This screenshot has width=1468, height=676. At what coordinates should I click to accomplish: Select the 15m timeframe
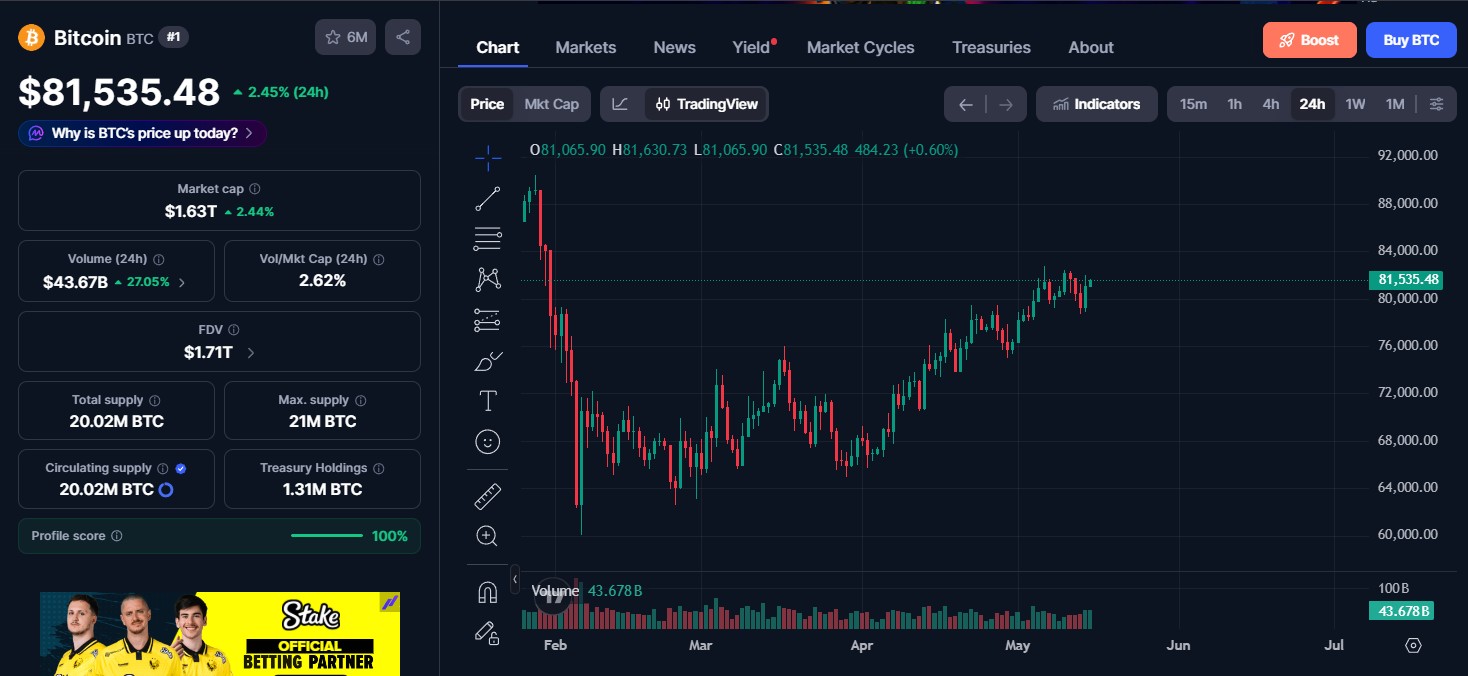pyautogui.click(x=1193, y=104)
